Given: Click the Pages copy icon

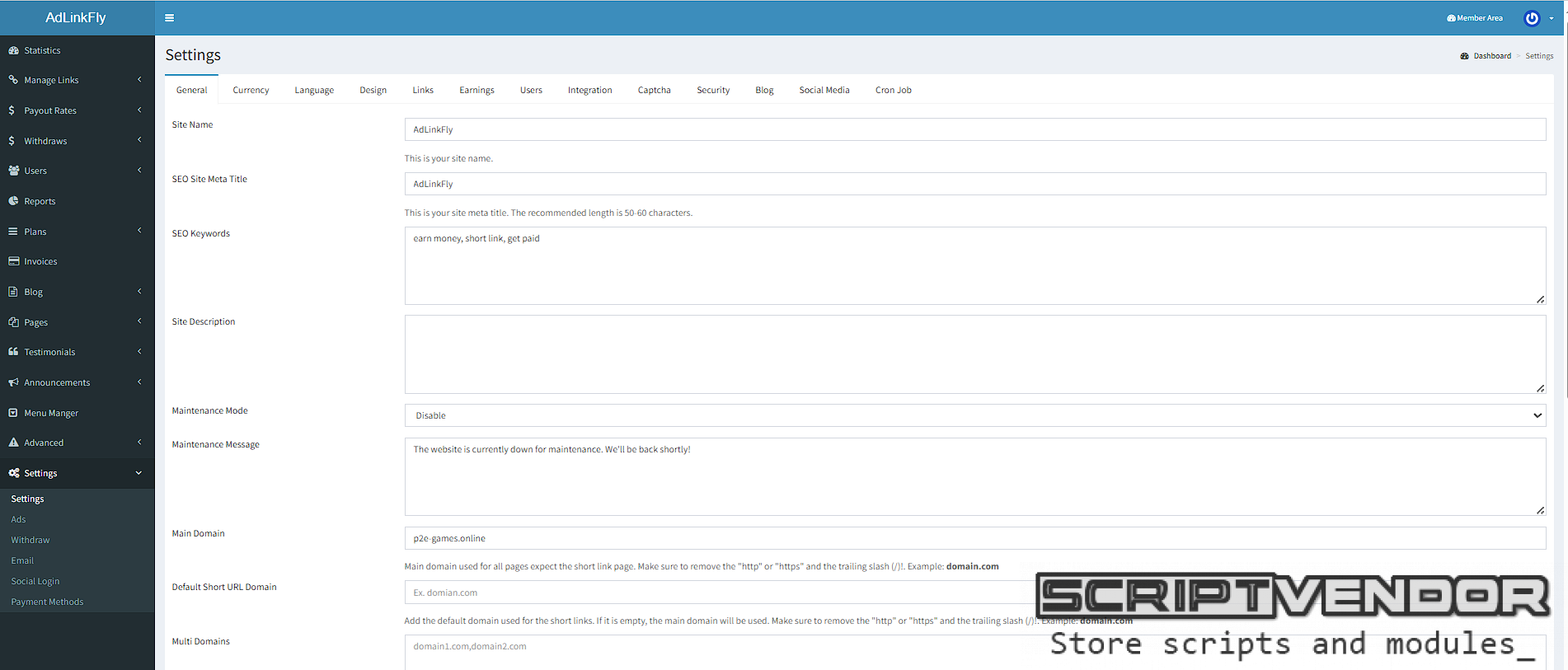Looking at the screenshot, I should coord(13,322).
